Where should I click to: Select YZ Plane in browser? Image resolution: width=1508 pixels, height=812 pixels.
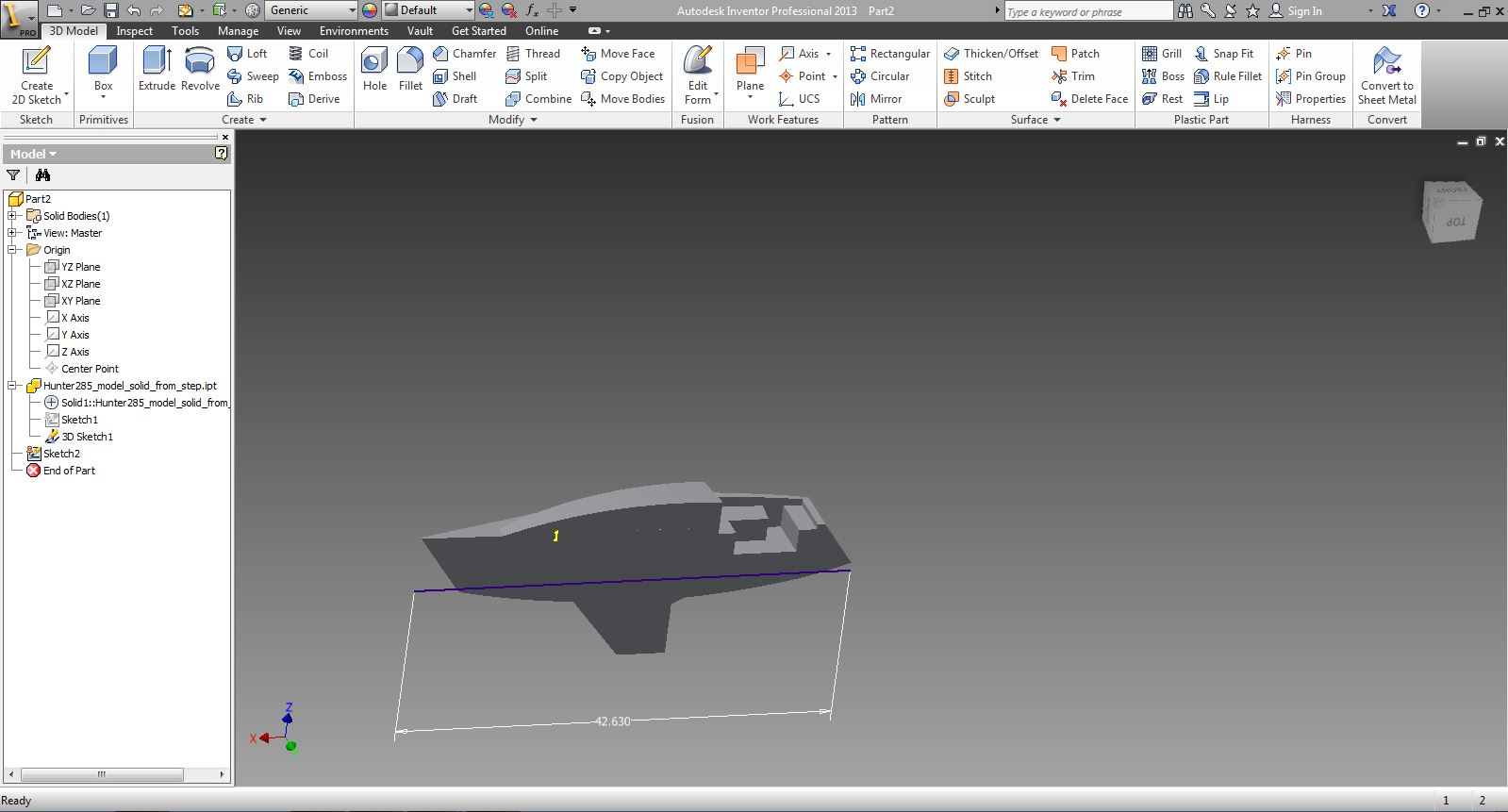tap(73, 267)
